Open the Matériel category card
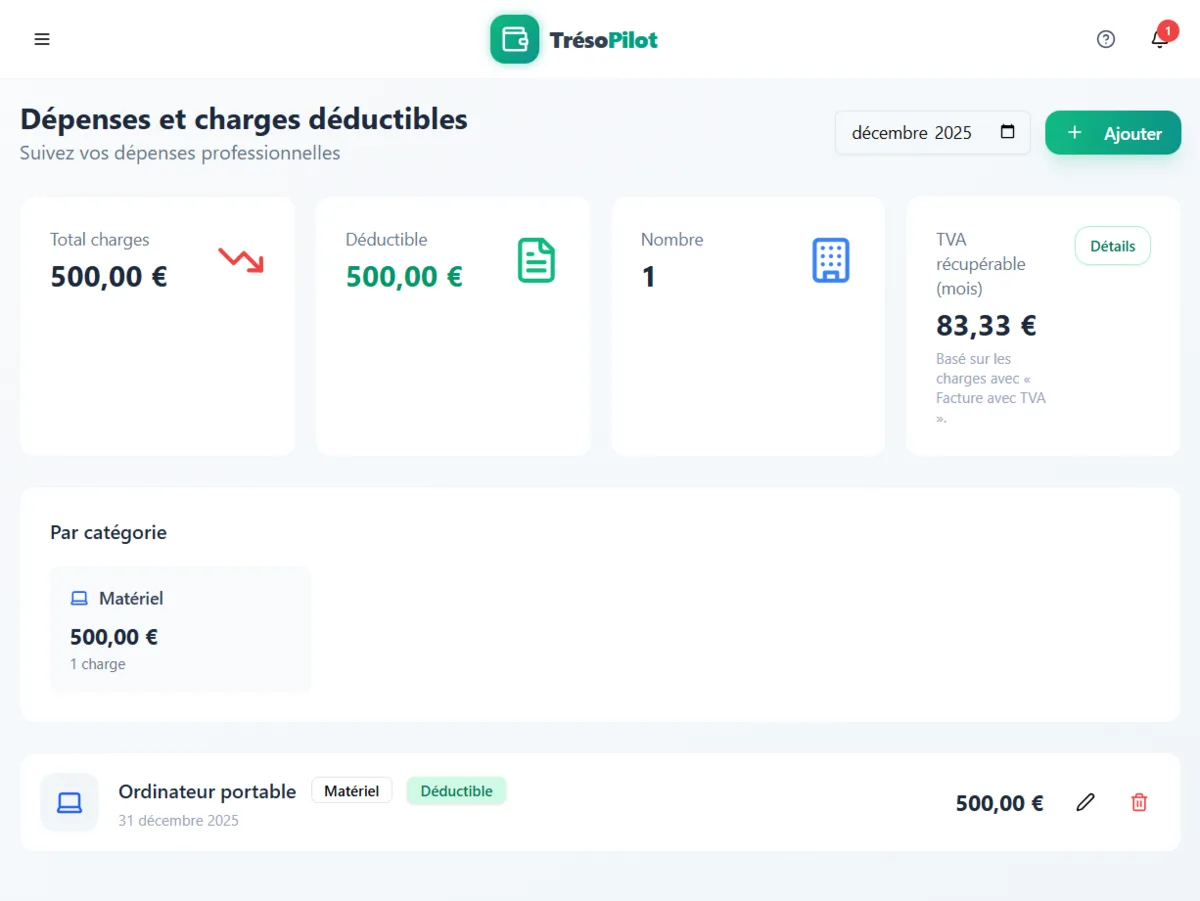Image resolution: width=1200 pixels, height=901 pixels. (180, 629)
